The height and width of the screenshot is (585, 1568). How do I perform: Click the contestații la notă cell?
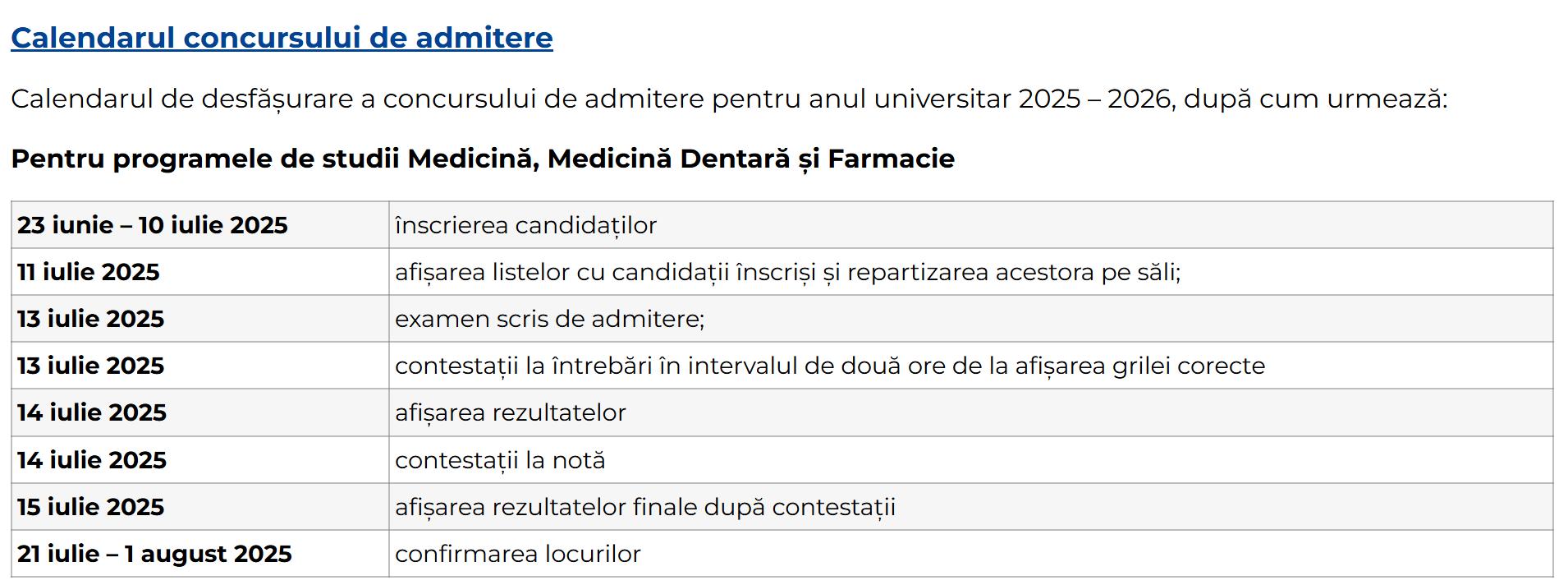[x=500, y=460]
